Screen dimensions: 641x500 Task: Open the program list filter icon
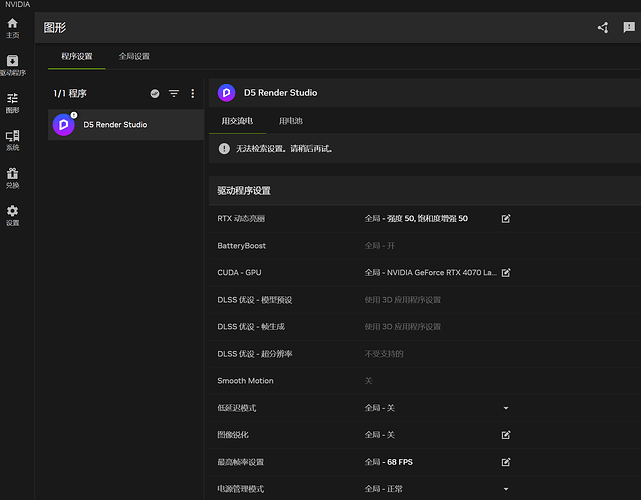174,94
